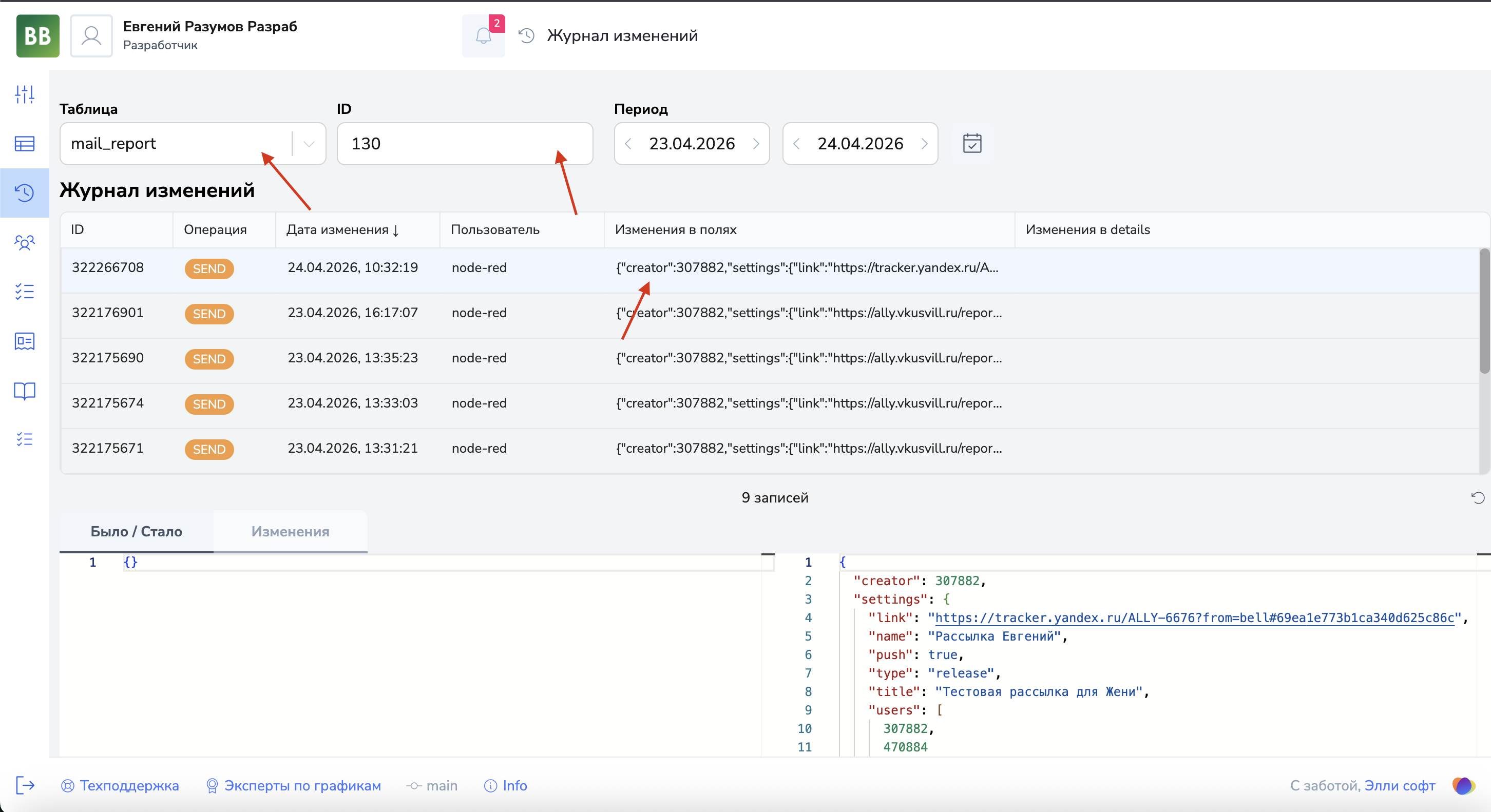Image resolution: width=1491 pixels, height=812 pixels.
Task: Open the open-book sidebar icon
Action: pyautogui.click(x=24, y=391)
